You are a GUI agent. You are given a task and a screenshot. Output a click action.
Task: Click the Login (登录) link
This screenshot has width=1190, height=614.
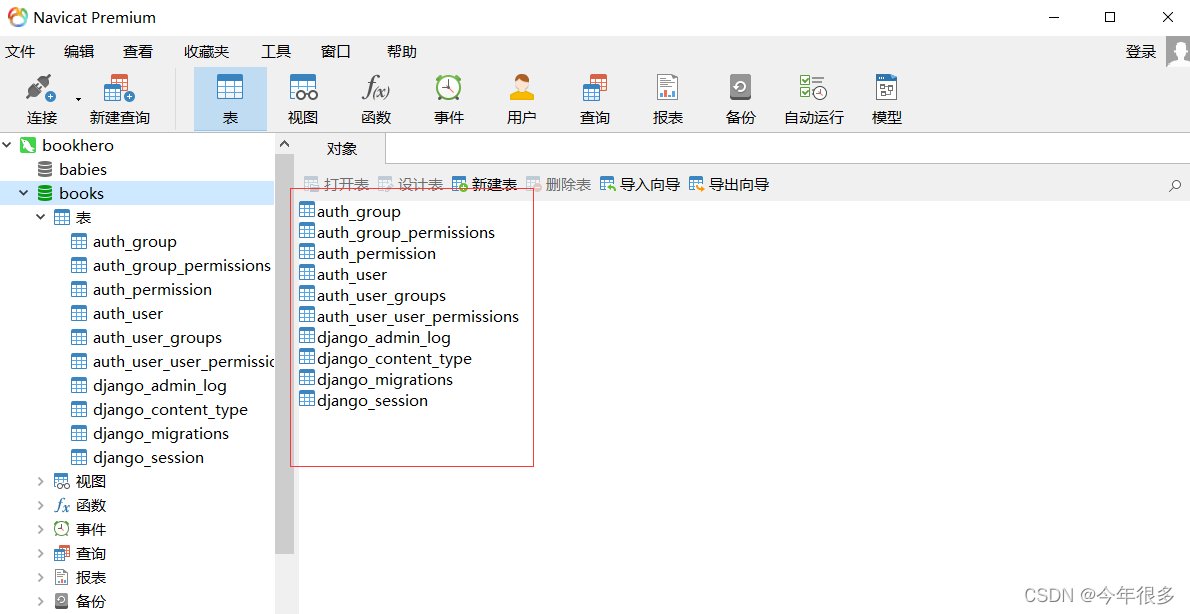click(1141, 52)
